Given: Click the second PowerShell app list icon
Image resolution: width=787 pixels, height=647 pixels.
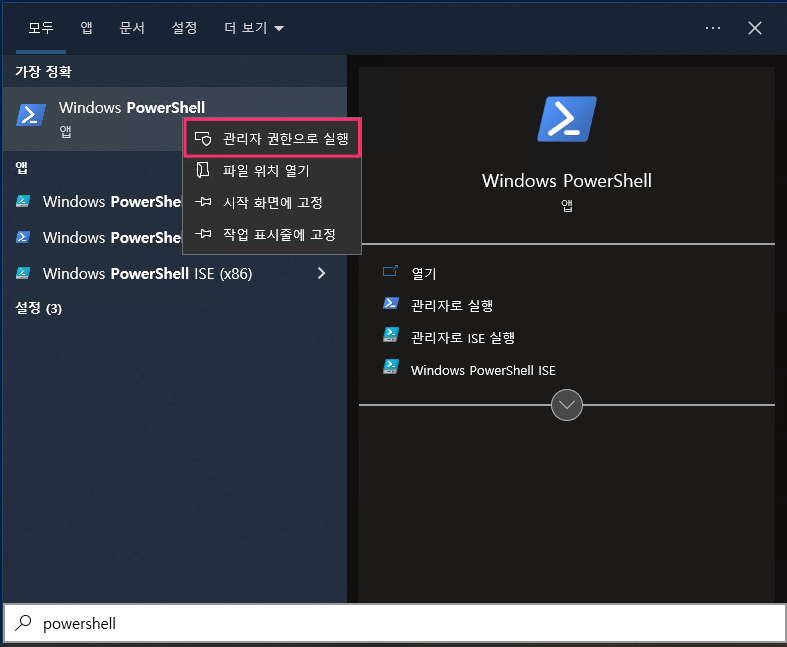Looking at the screenshot, I should click(23, 237).
